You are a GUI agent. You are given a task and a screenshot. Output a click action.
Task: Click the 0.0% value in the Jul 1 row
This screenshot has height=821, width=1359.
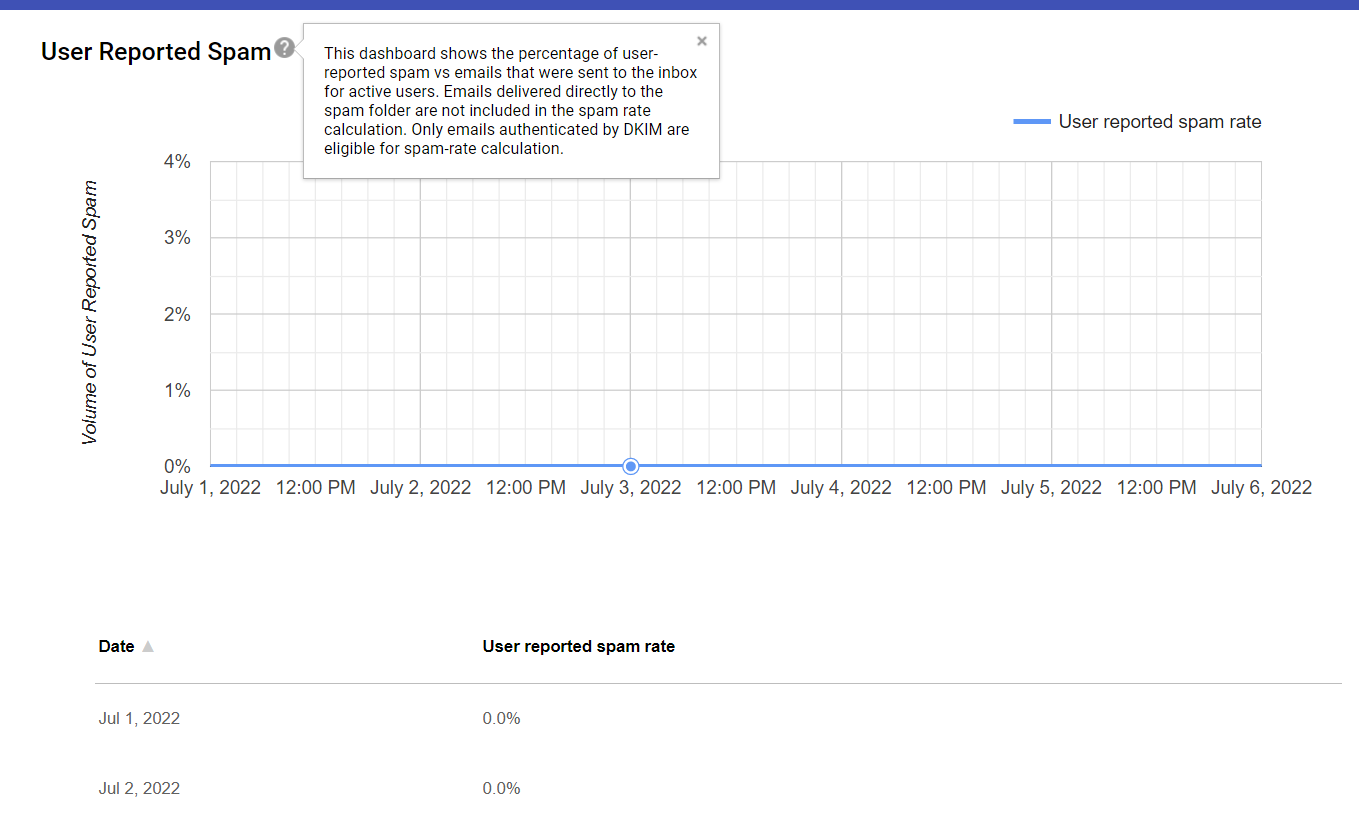(501, 718)
